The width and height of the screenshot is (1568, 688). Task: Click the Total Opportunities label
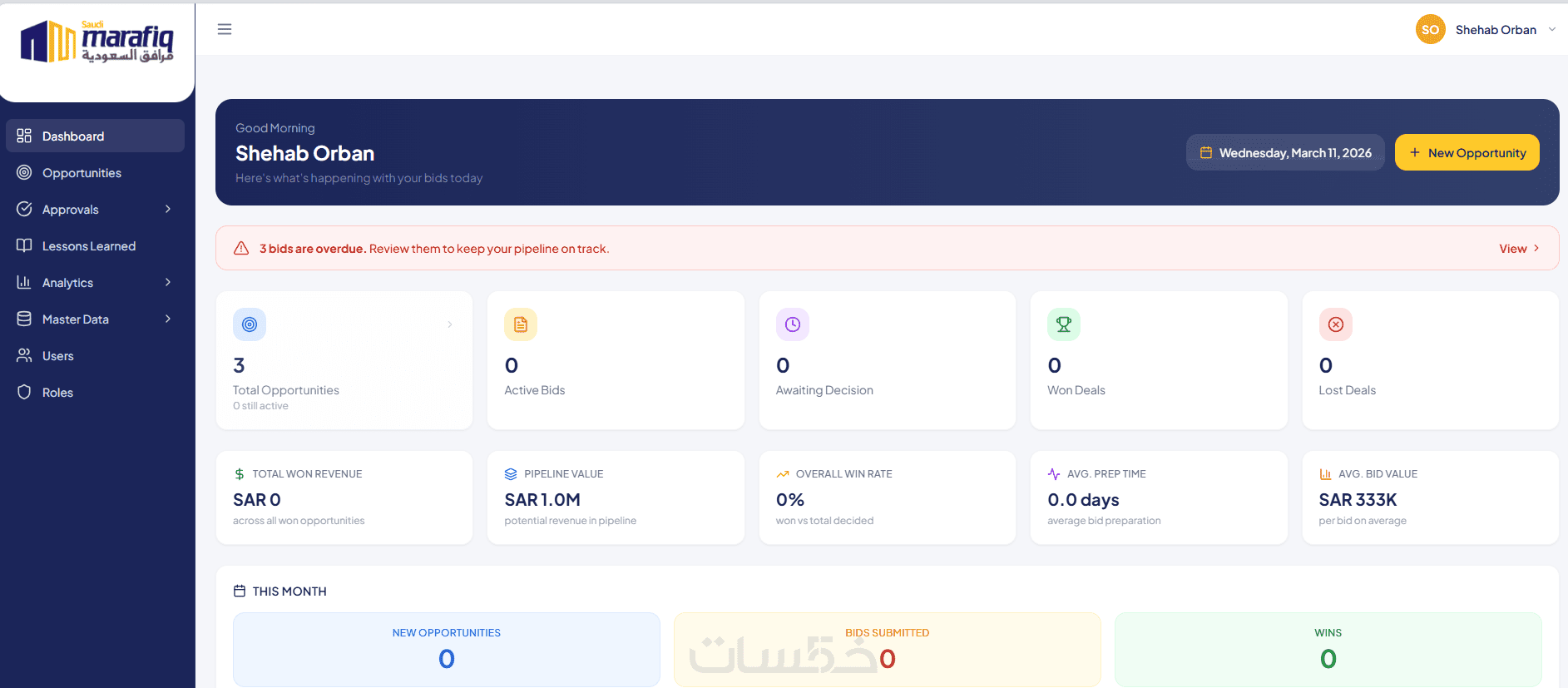(286, 390)
